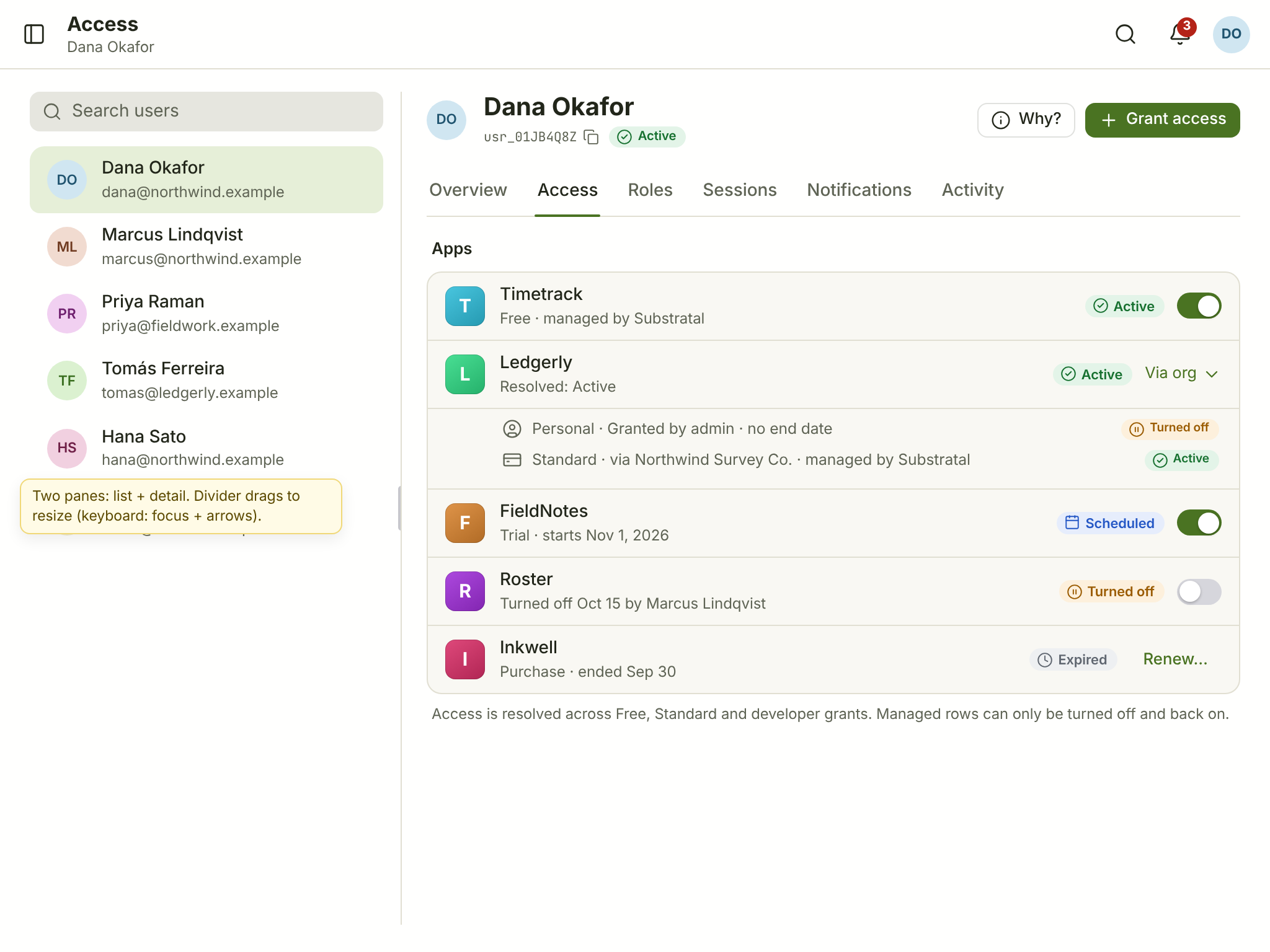
Task: Click the Personal grant person icon
Action: pos(512,429)
